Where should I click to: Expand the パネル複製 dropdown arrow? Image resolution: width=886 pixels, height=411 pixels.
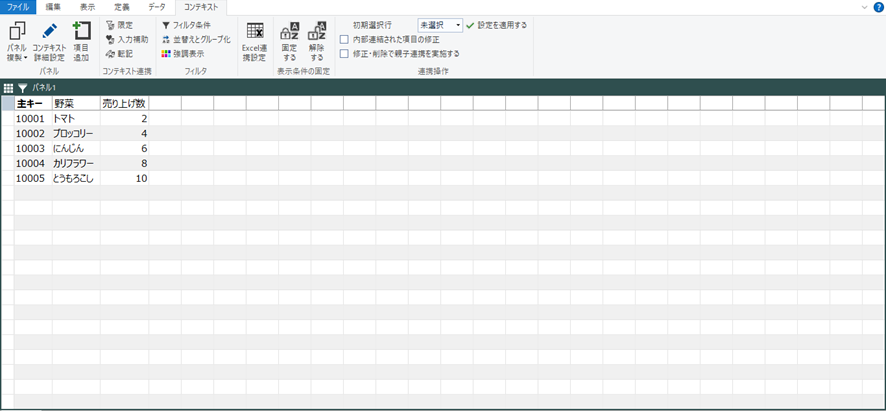point(26,58)
